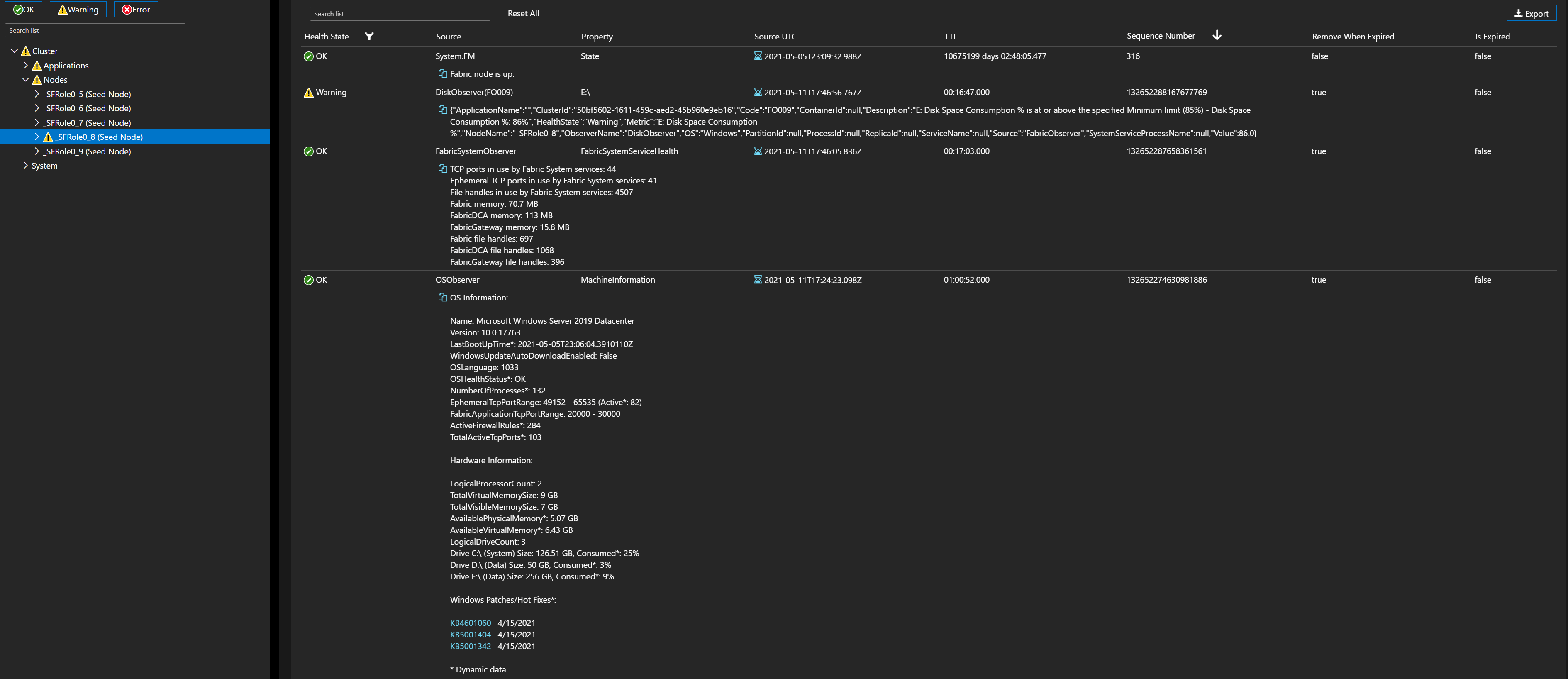Copy the FabricSystemObserver TCP ports message
Viewport: 1568px width, 679px height.
(x=442, y=168)
